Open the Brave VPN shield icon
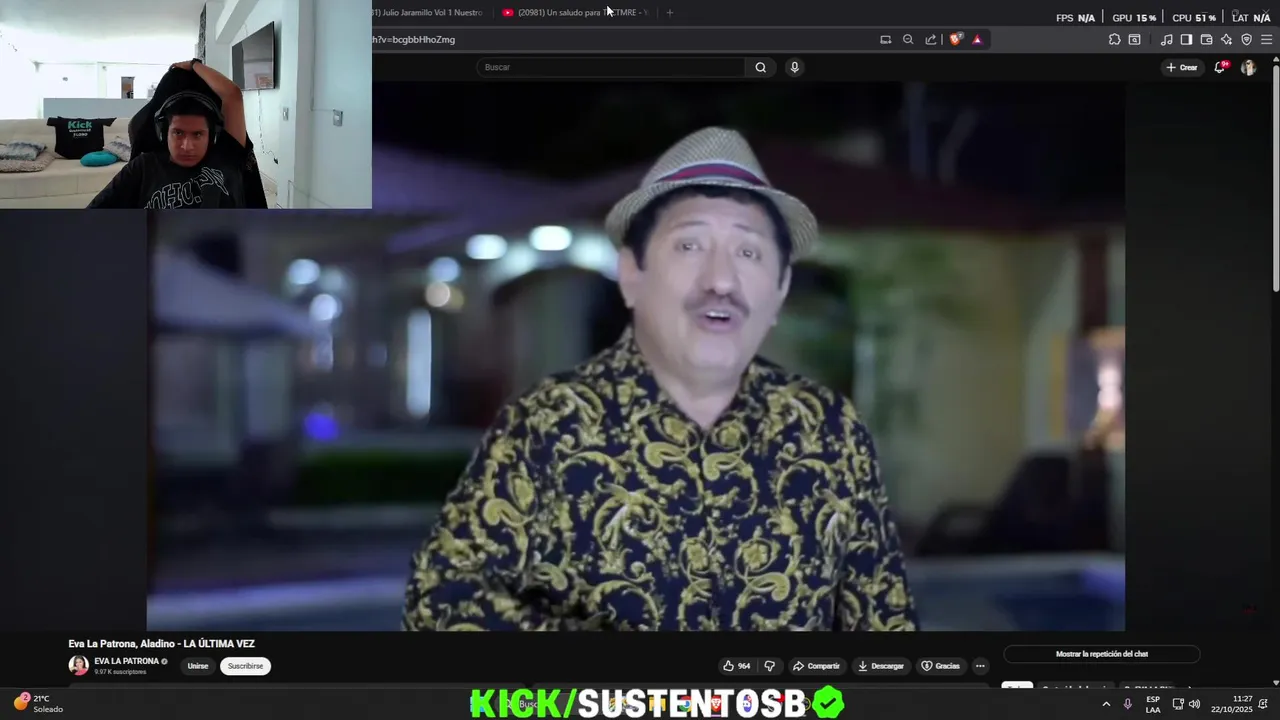 coord(1246,40)
